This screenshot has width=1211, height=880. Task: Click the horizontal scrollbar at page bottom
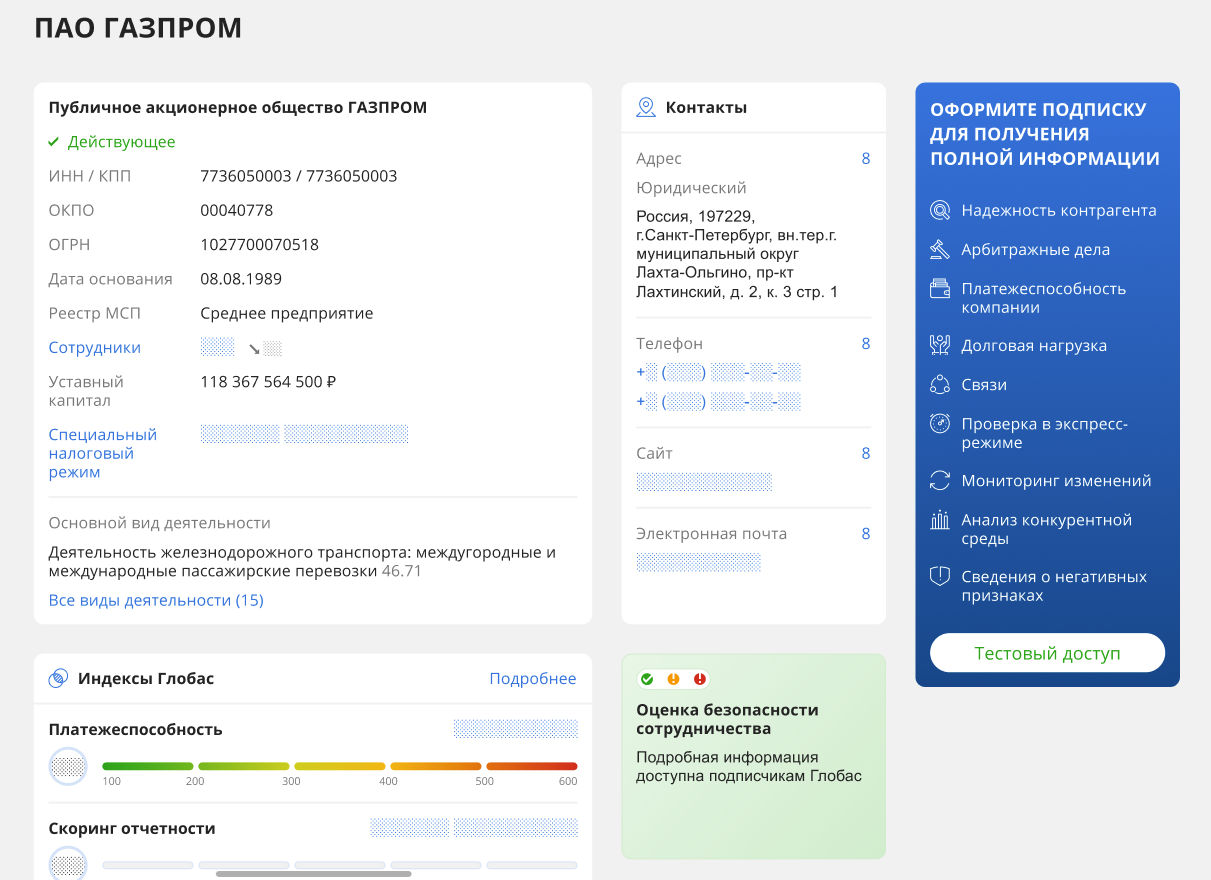314,874
